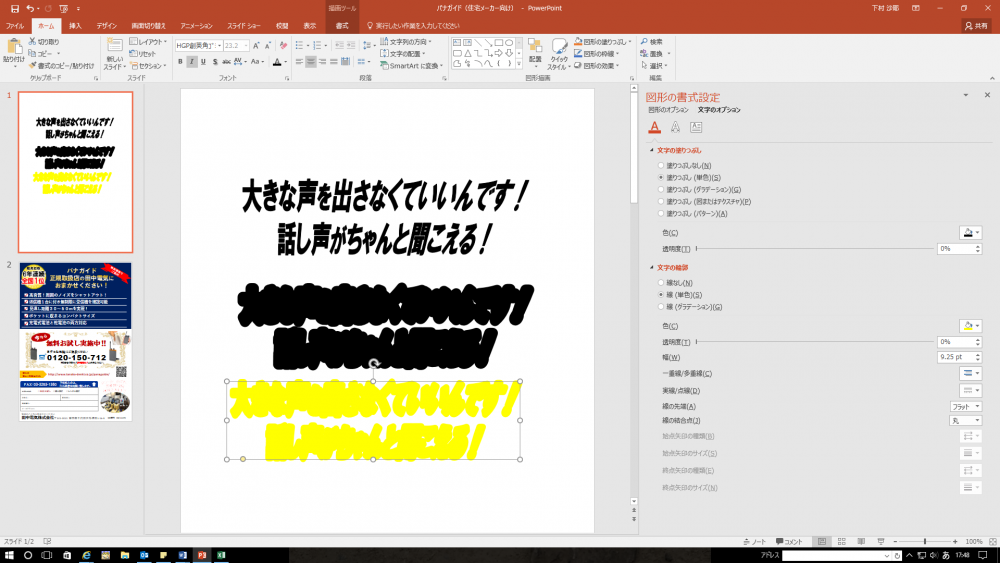Screen dimensions: 1000x563
Task: Click the 共有 (Share) button
Action: coord(974,25)
